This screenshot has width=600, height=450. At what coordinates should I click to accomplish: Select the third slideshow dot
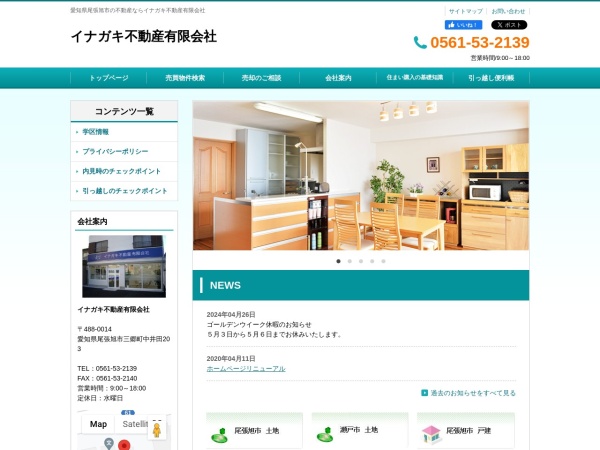361,261
